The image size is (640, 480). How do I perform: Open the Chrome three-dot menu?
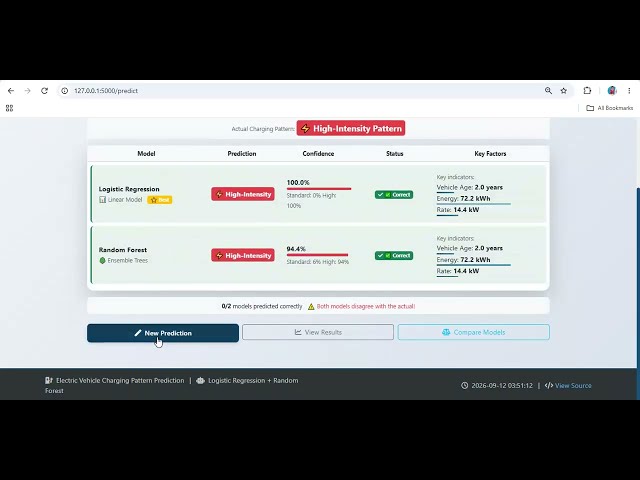(x=629, y=91)
